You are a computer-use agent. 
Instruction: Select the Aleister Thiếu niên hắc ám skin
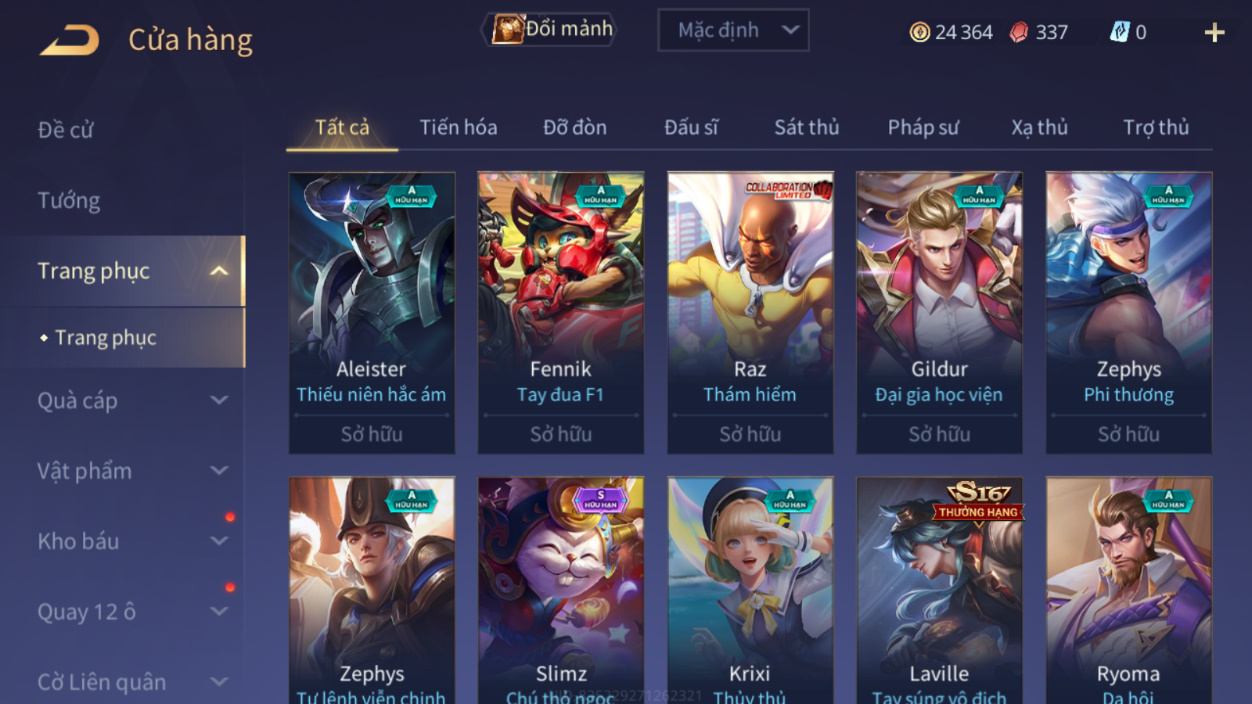(x=372, y=313)
